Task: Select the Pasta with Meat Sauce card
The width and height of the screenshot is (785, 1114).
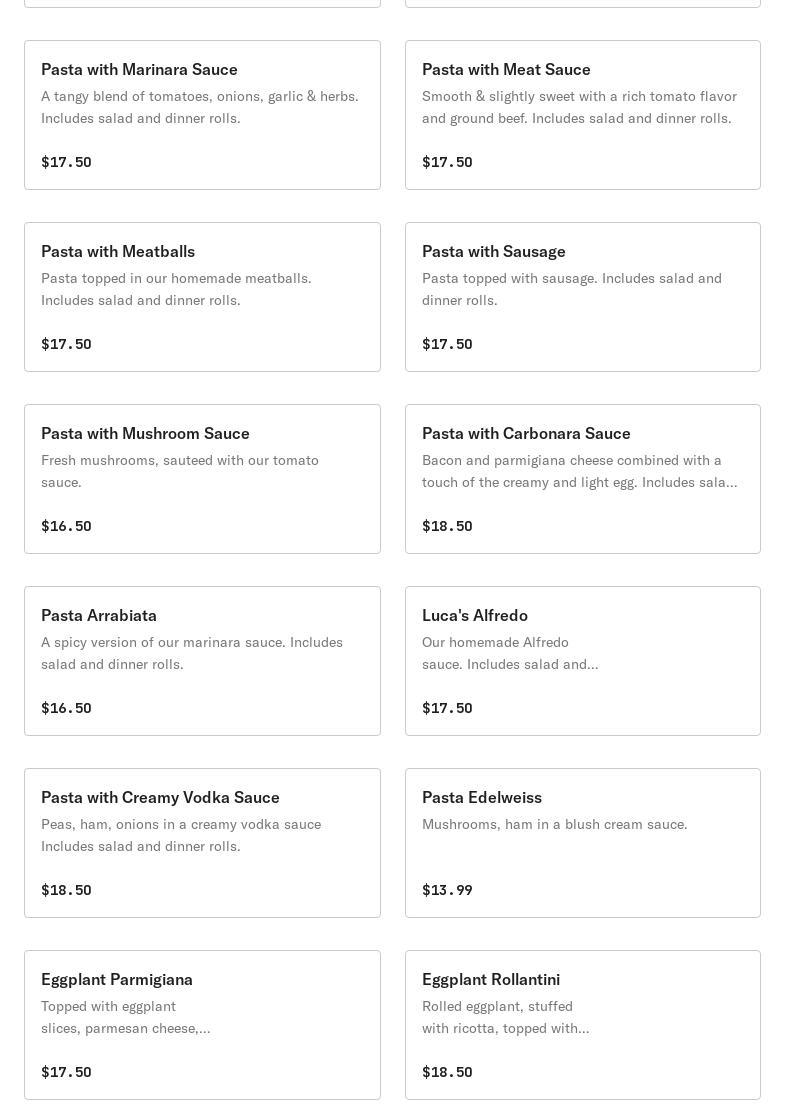Action: pyautogui.click(x=583, y=115)
